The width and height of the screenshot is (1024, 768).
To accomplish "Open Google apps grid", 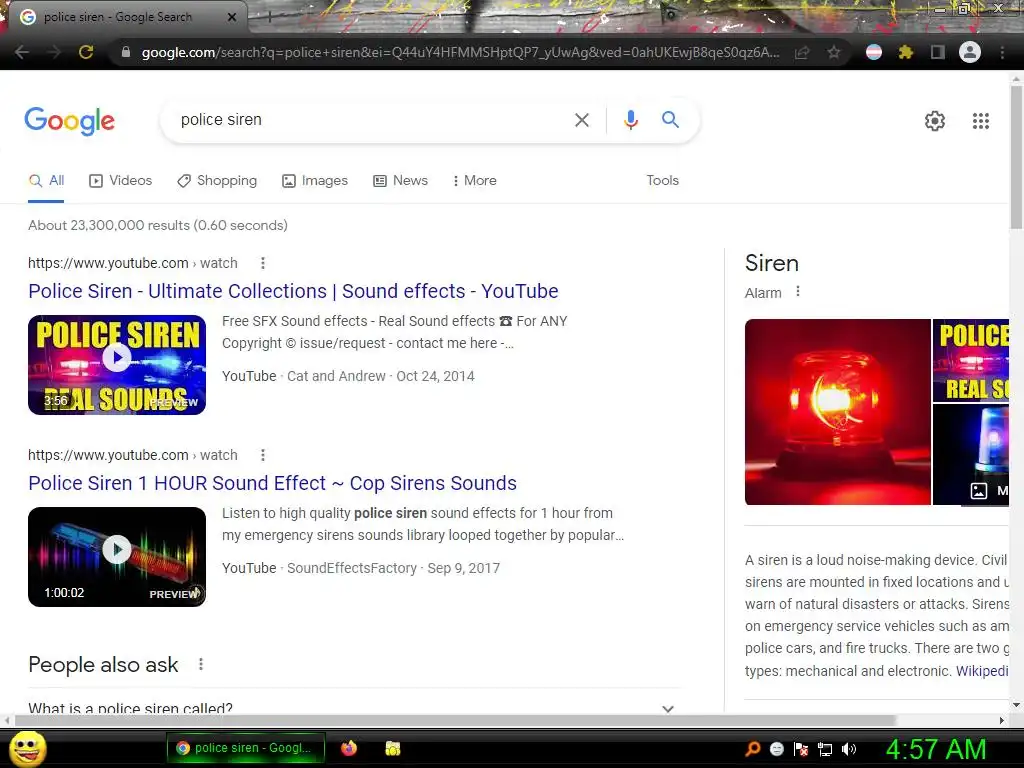I will pyautogui.click(x=980, y=121).
